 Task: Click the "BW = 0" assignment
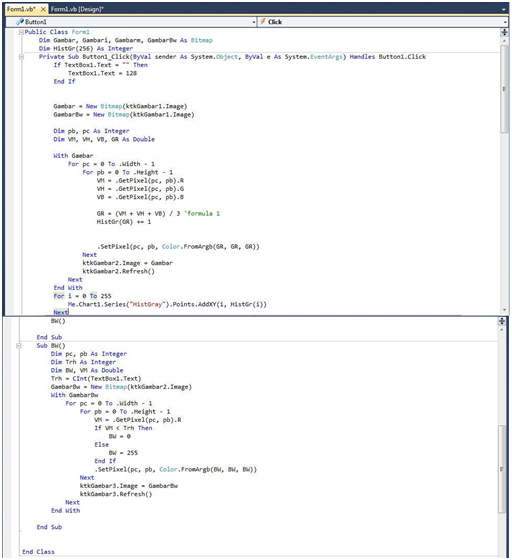pyautogui.click(x=120, y=436)
